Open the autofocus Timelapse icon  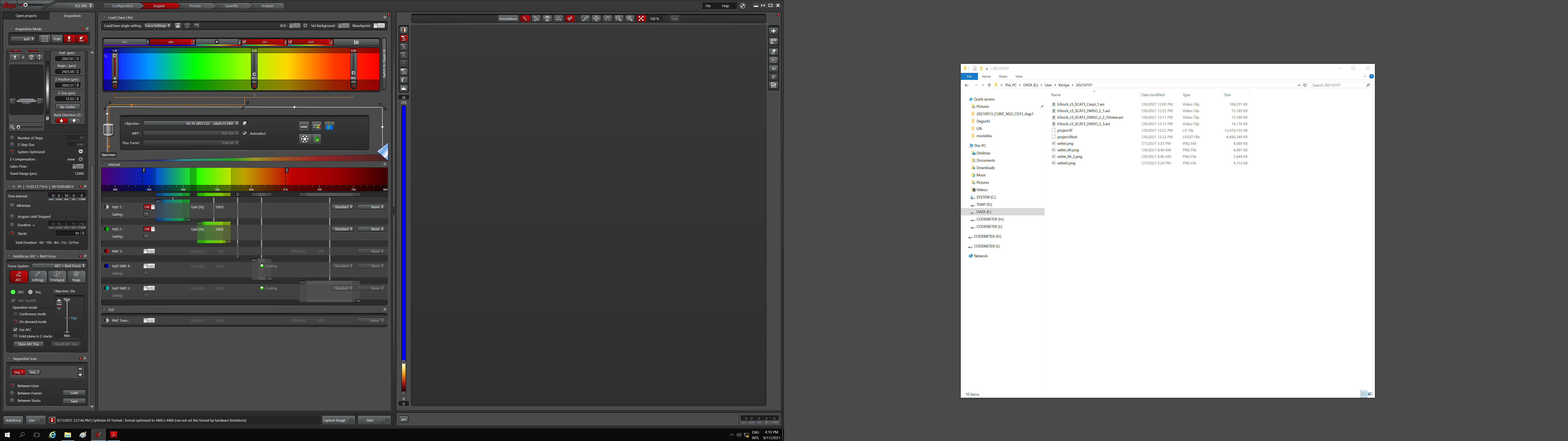pos(57,276)
